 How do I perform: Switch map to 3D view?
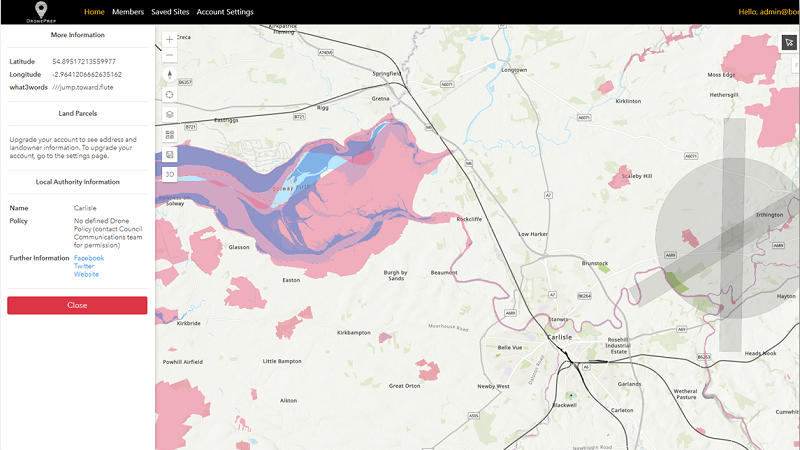point(170,174)
